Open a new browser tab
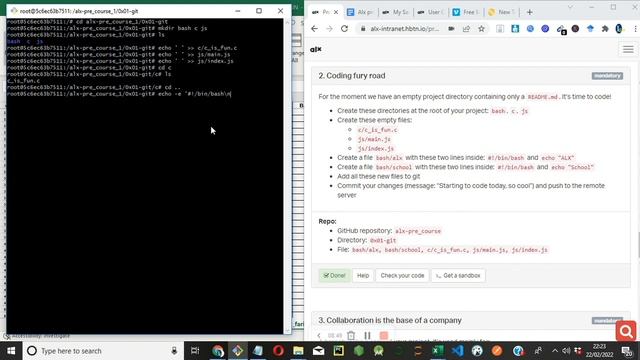 point(529,12)
